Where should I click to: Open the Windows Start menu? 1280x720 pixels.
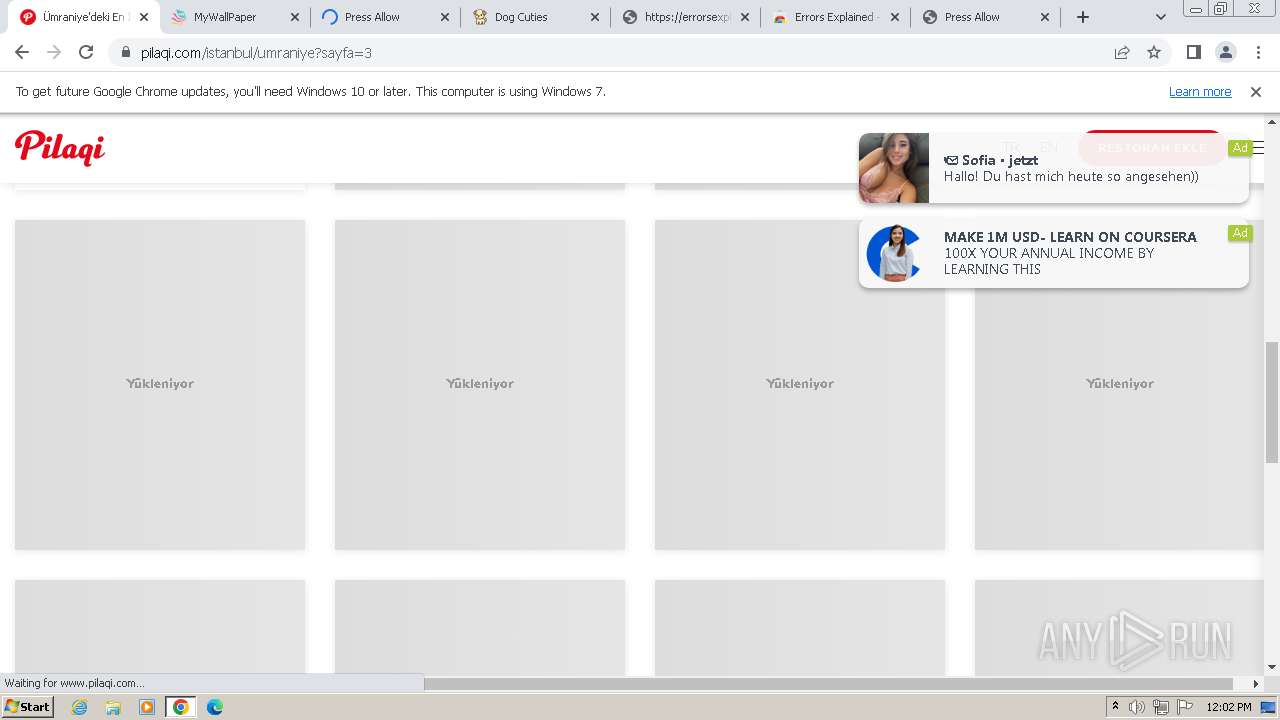click(x=27, y=706)
